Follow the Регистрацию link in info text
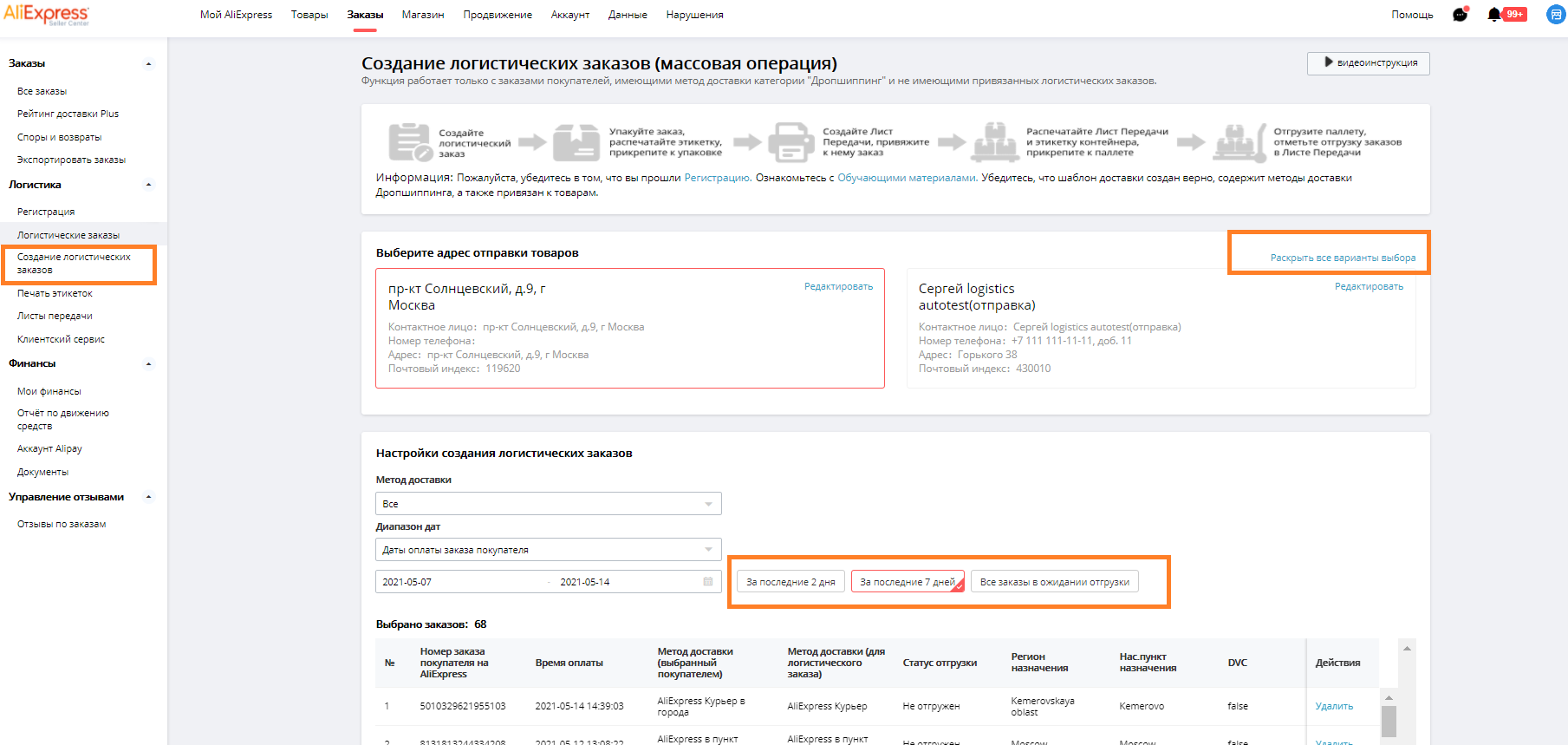 tap(718, 178)
